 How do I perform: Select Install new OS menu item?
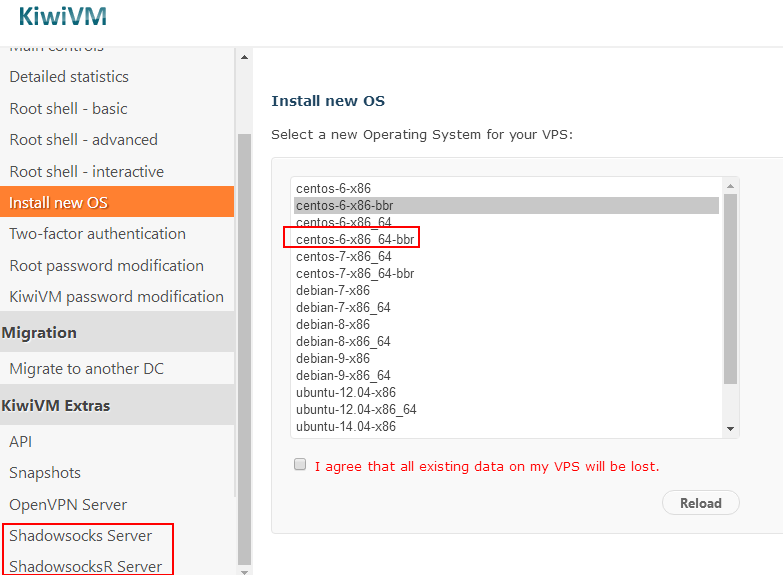pos(117,202)
